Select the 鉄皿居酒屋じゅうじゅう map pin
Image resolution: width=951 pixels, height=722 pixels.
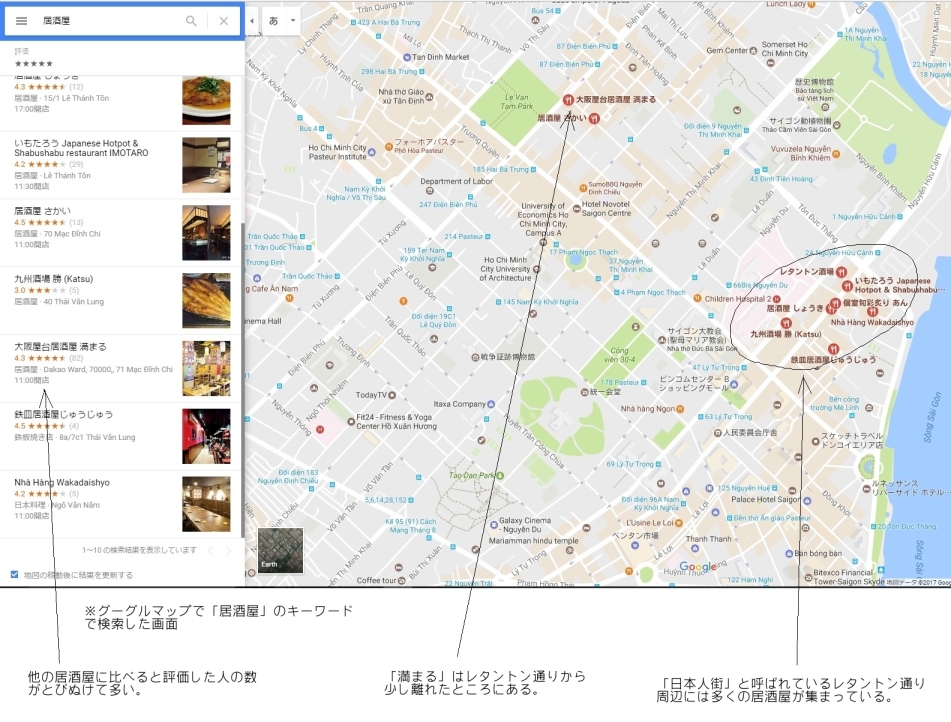coord(833,349)
